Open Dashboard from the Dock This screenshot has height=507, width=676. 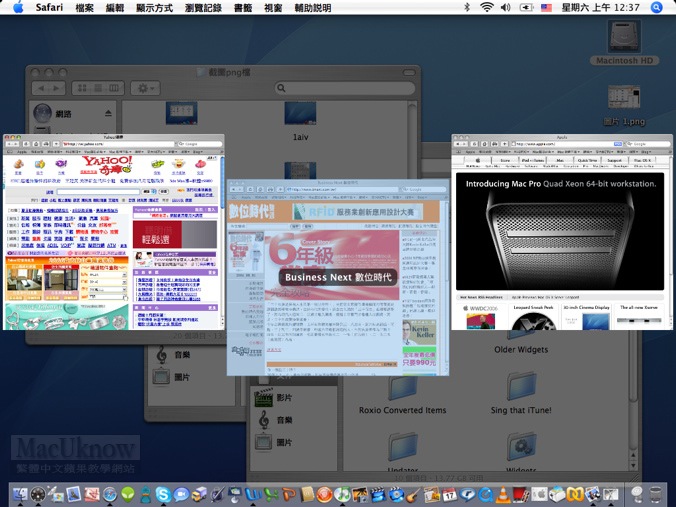click(x=38, y=494)
